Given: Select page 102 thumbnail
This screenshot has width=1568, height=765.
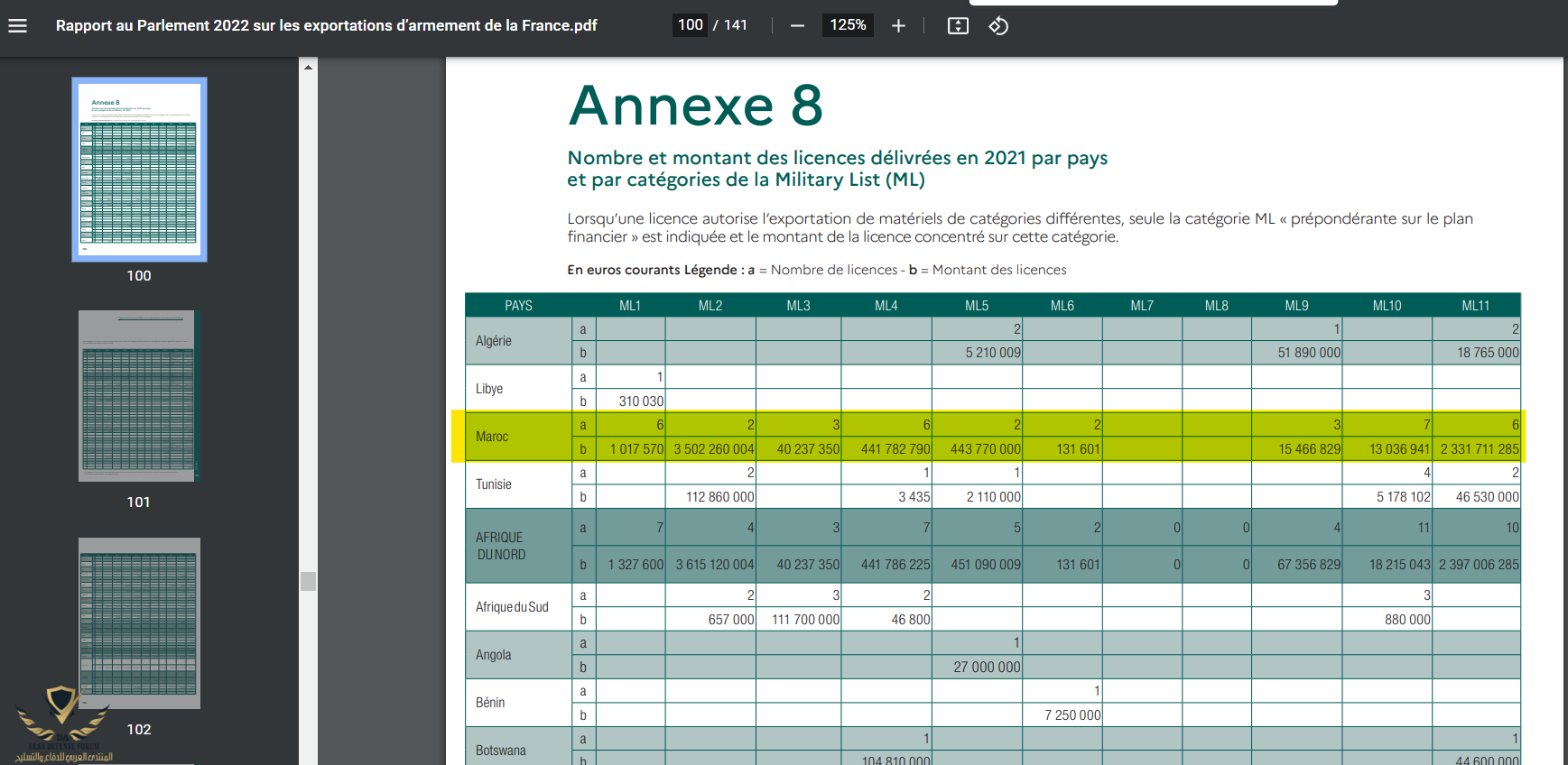Looking at the screenshot, I should pos(139,623).
